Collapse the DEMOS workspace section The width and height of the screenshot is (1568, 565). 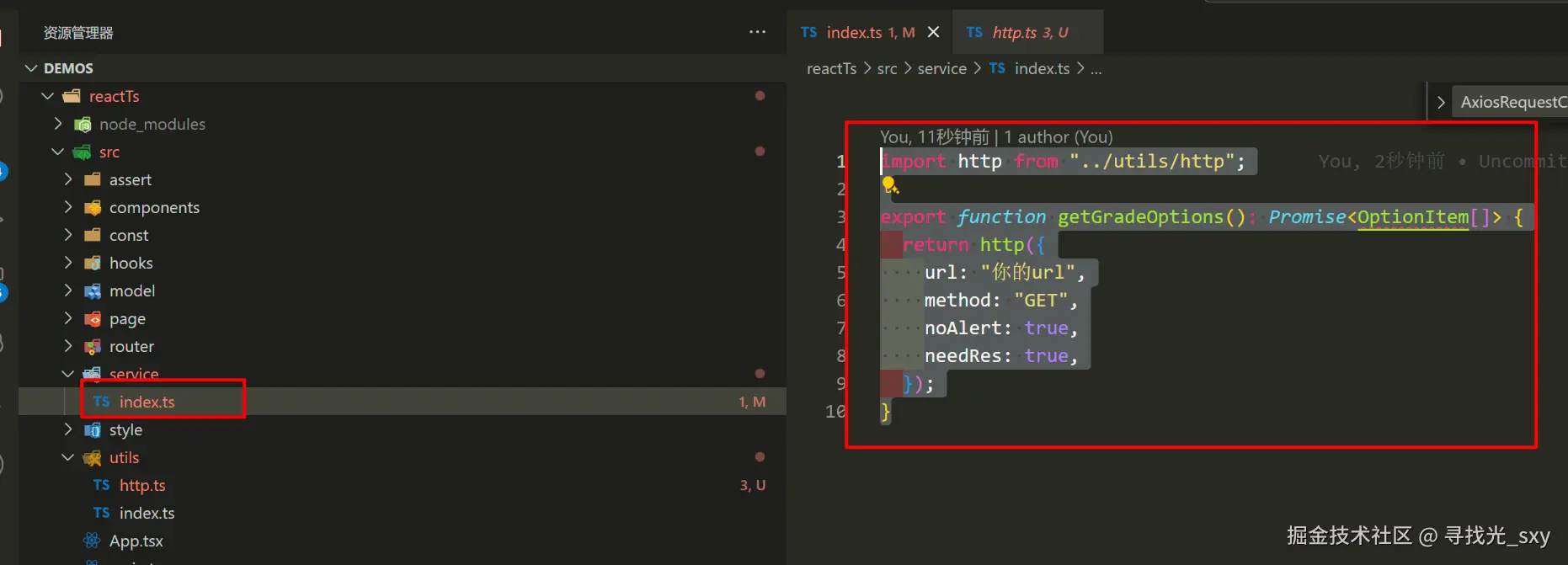(x=31, y=68)
